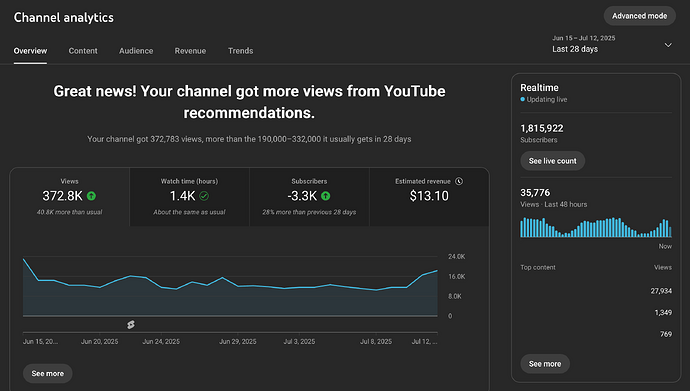This screenshot has width=690, height=391.
Task: Select the Estimated revenue metric card
Action: tap(429, 197)
